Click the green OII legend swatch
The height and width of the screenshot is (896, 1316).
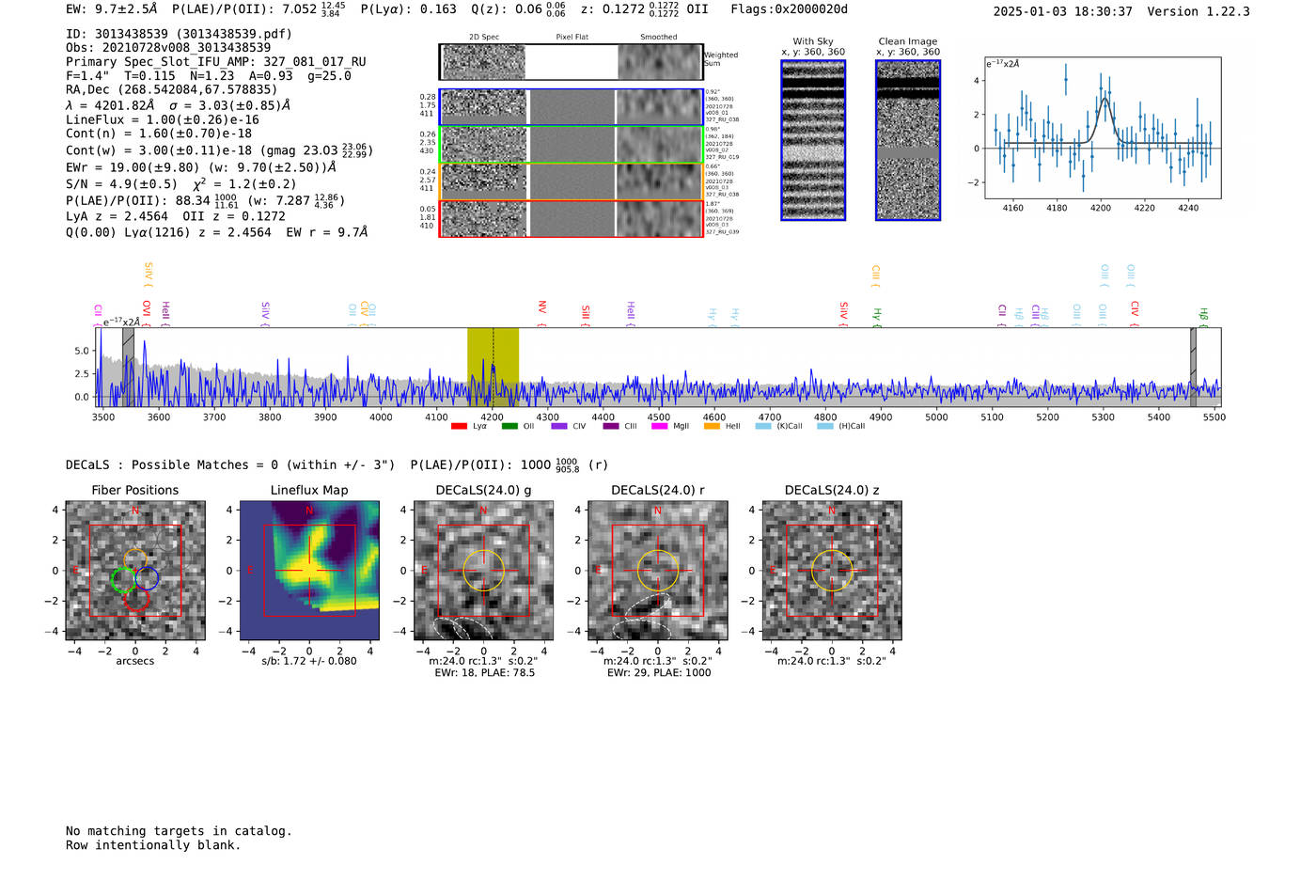click(x=509, y=426)
